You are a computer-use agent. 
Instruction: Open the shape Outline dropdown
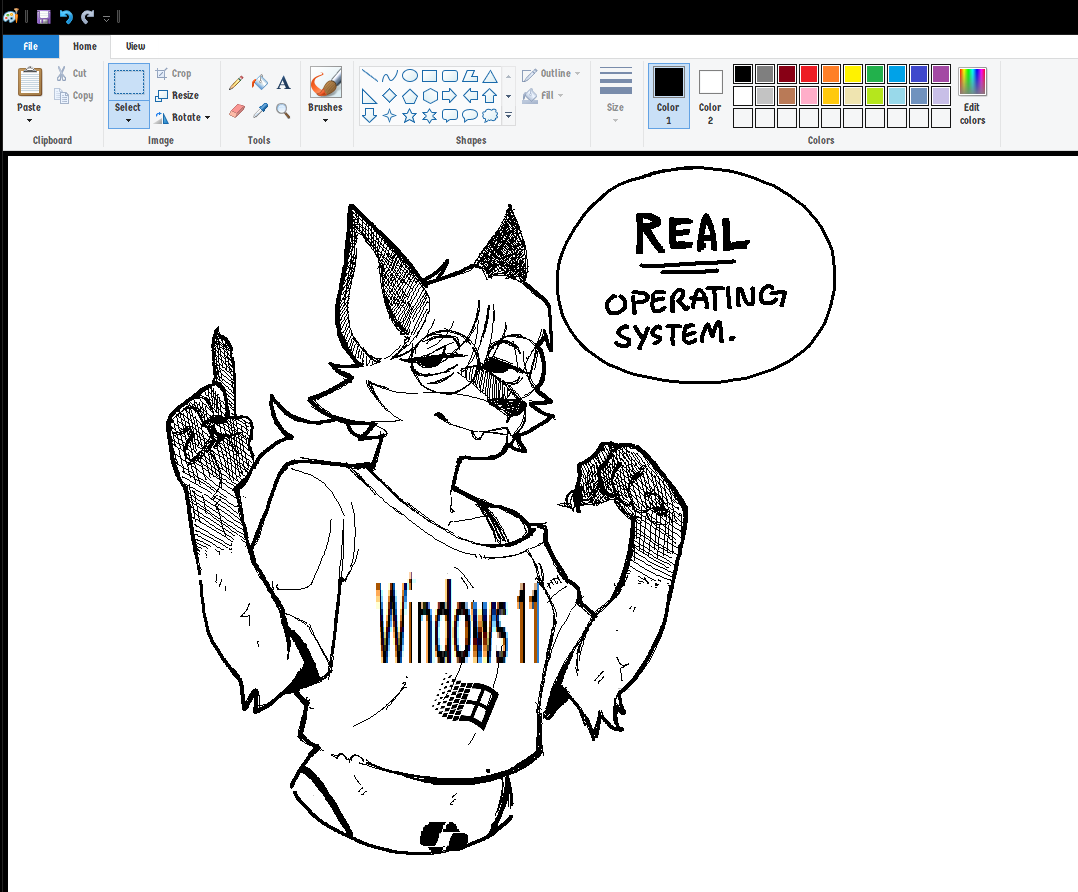tap(551, 74)
